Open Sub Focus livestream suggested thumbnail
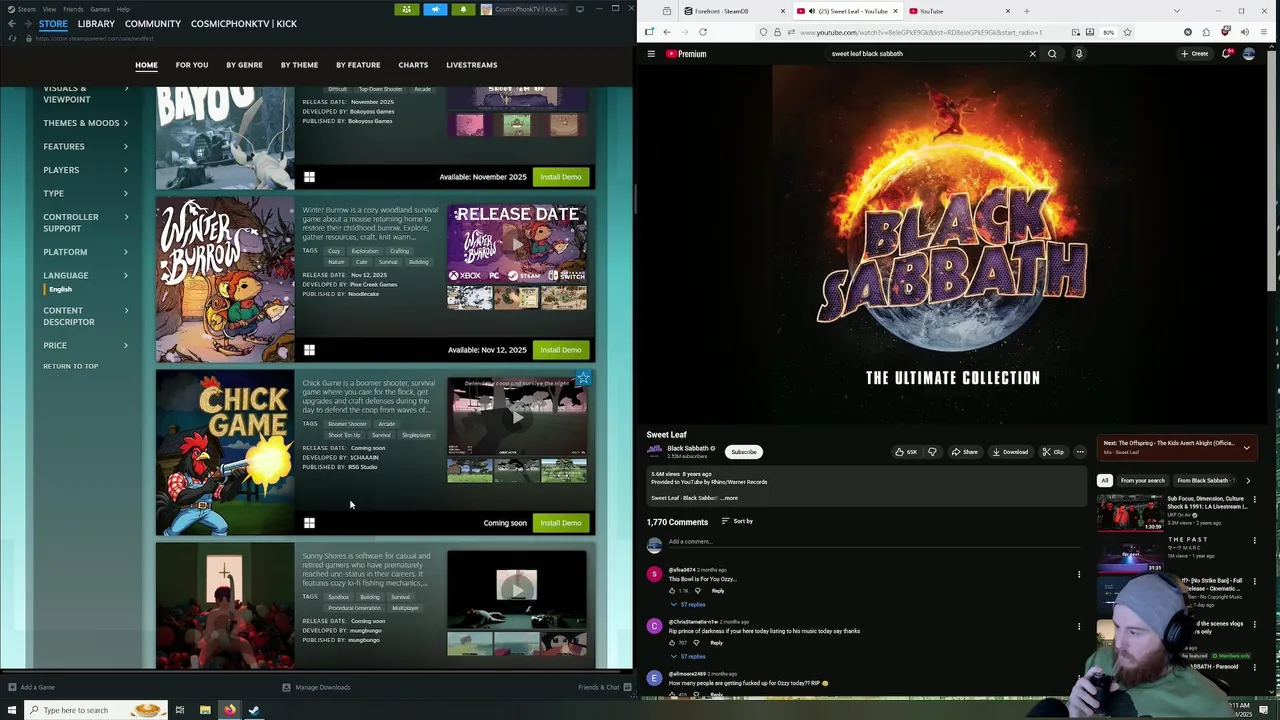The height and width of the screenshot is (720, 1280). click(1130, 511)
